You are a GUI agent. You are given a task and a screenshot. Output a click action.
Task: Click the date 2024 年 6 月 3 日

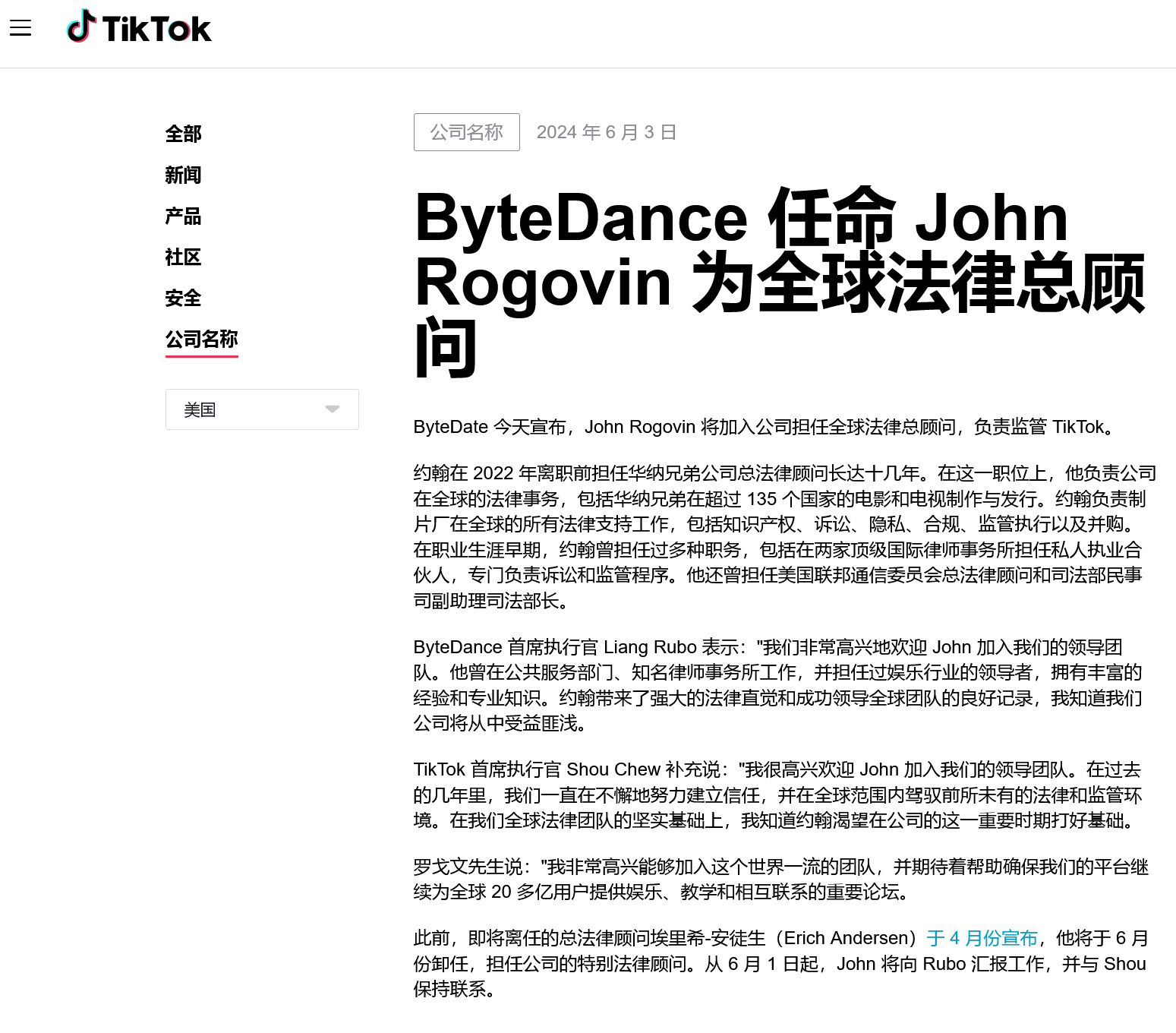tap(607, 132)
